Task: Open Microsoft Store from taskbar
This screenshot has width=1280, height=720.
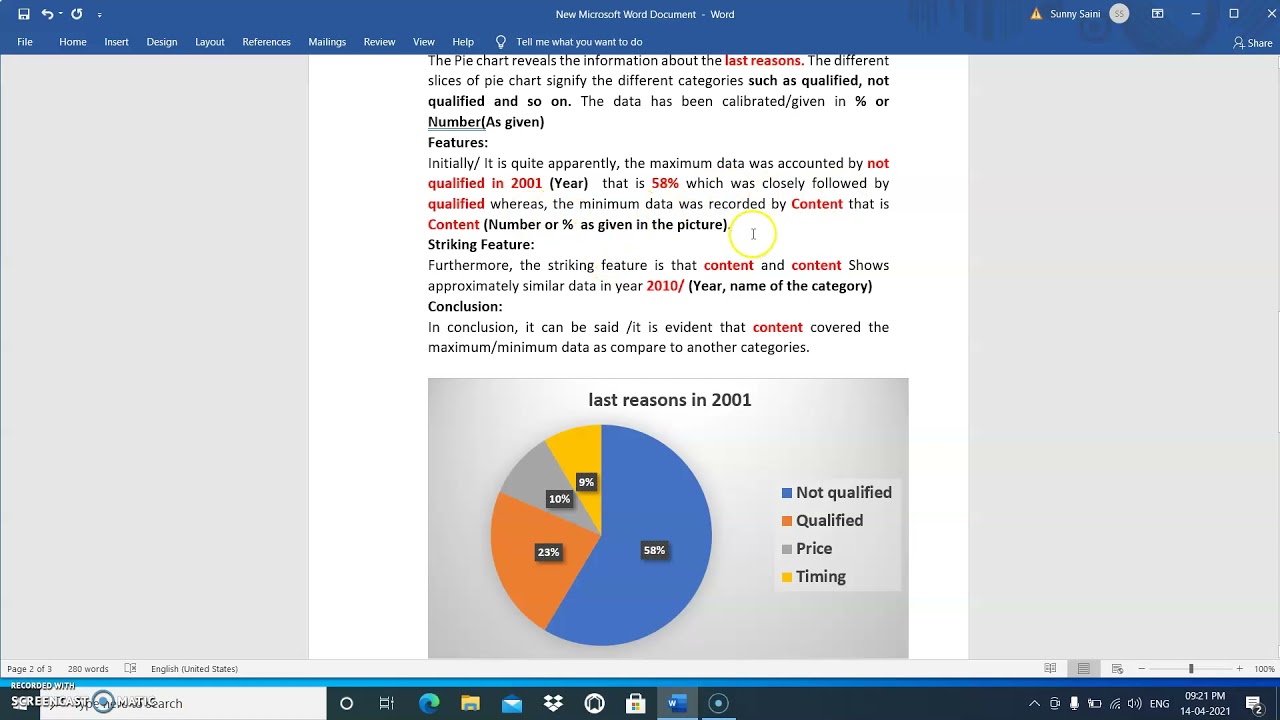Action: pos(635,704)
